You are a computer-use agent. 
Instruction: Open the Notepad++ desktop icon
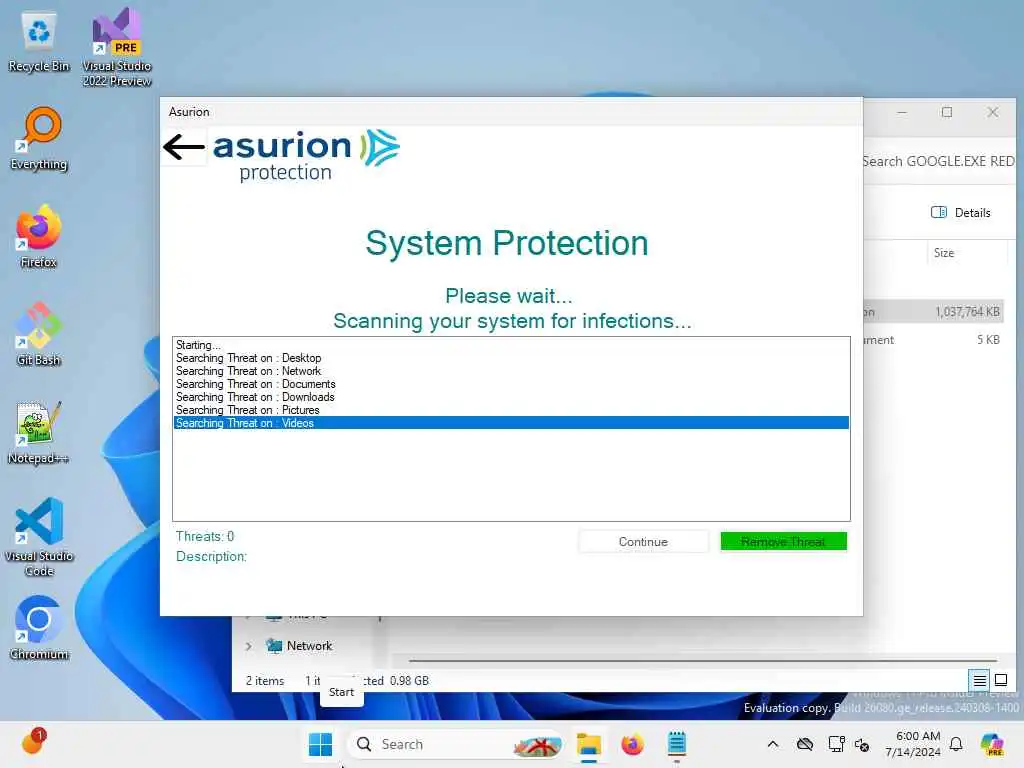tap(39, 432)
